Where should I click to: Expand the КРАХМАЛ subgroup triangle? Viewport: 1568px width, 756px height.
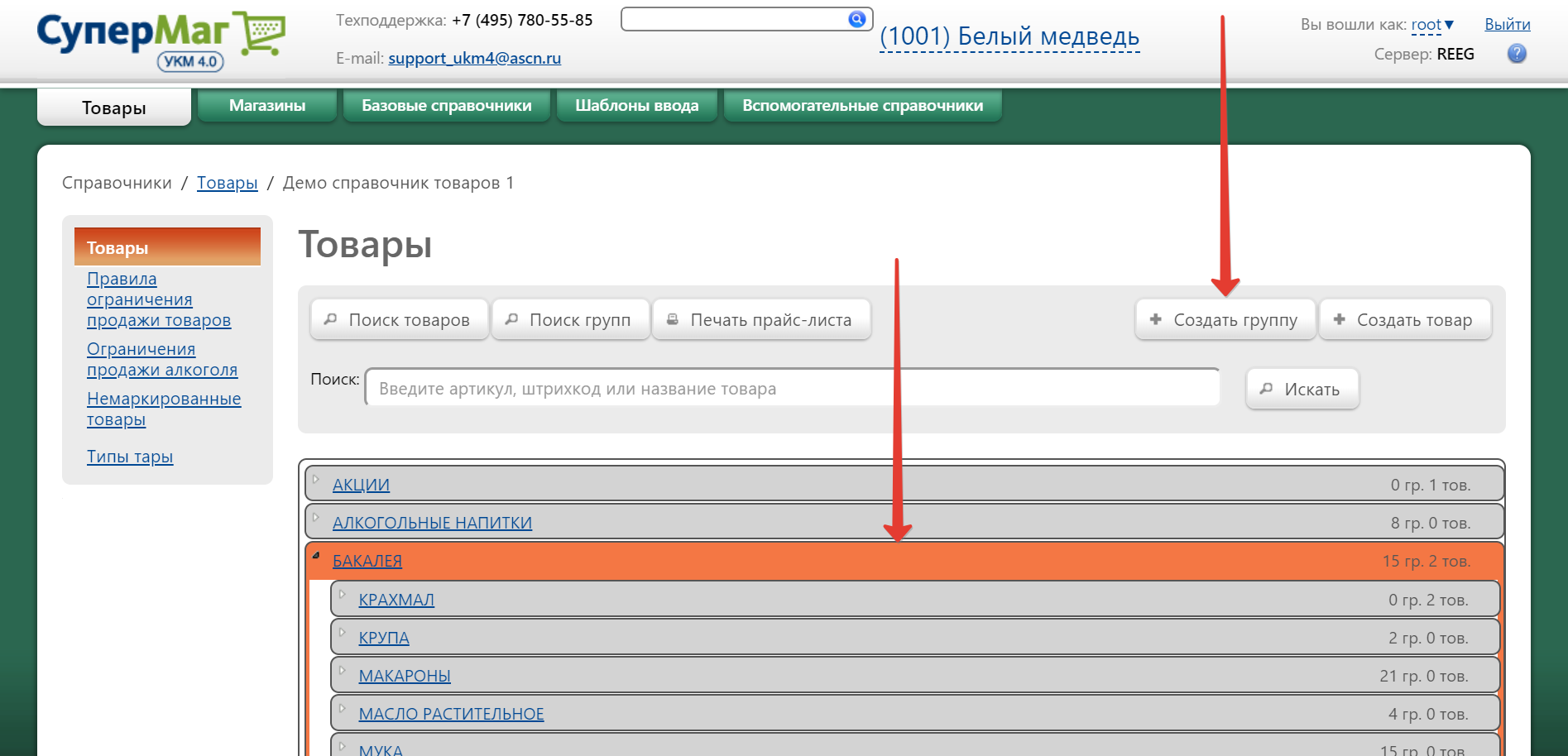pyautogui.click(x=342, y=594)
